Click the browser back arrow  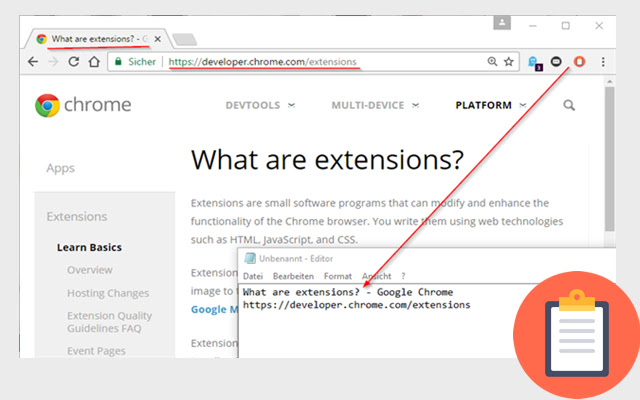point(33,61)
